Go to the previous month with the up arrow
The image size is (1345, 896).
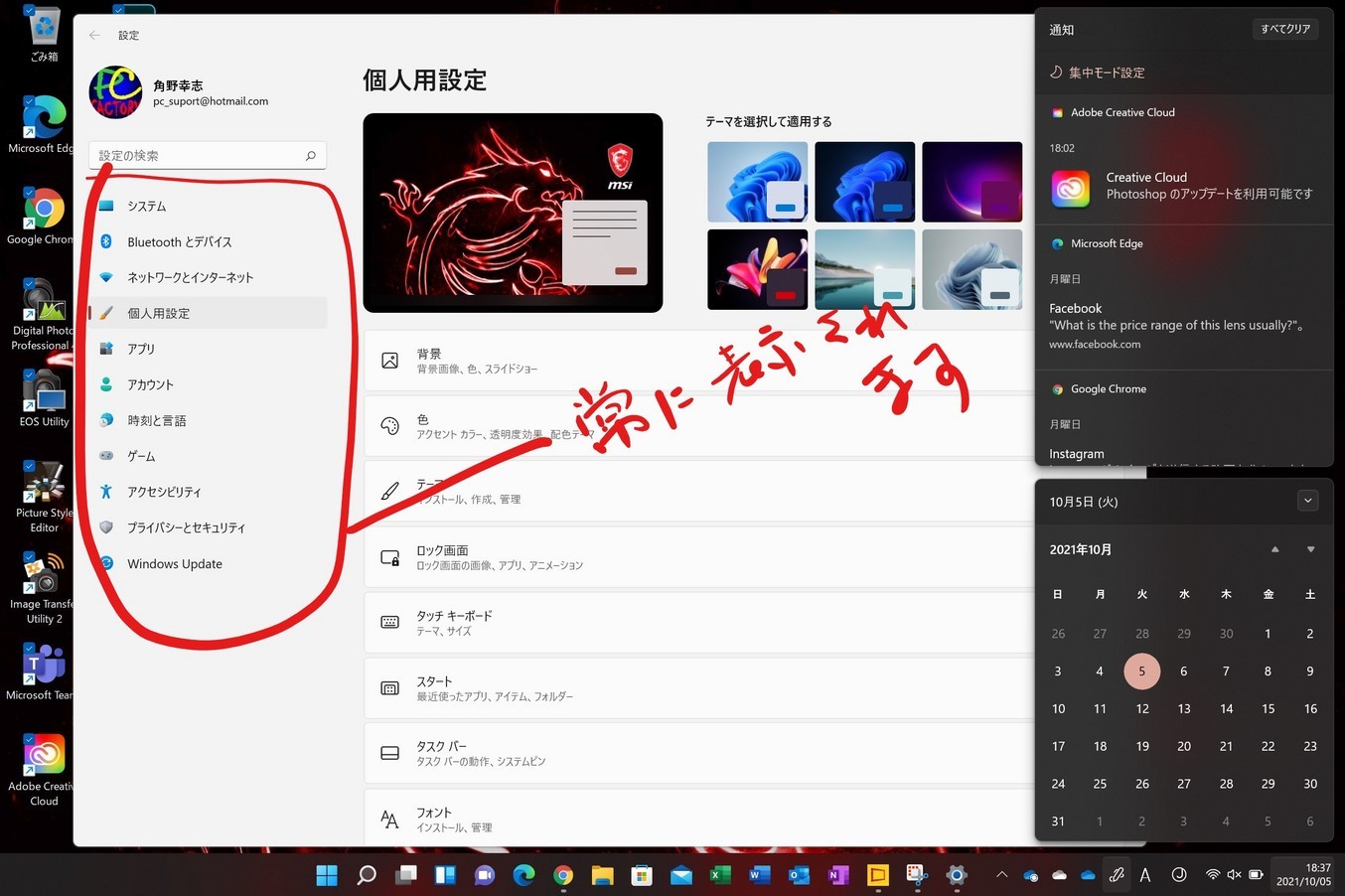click(1275, 549)
